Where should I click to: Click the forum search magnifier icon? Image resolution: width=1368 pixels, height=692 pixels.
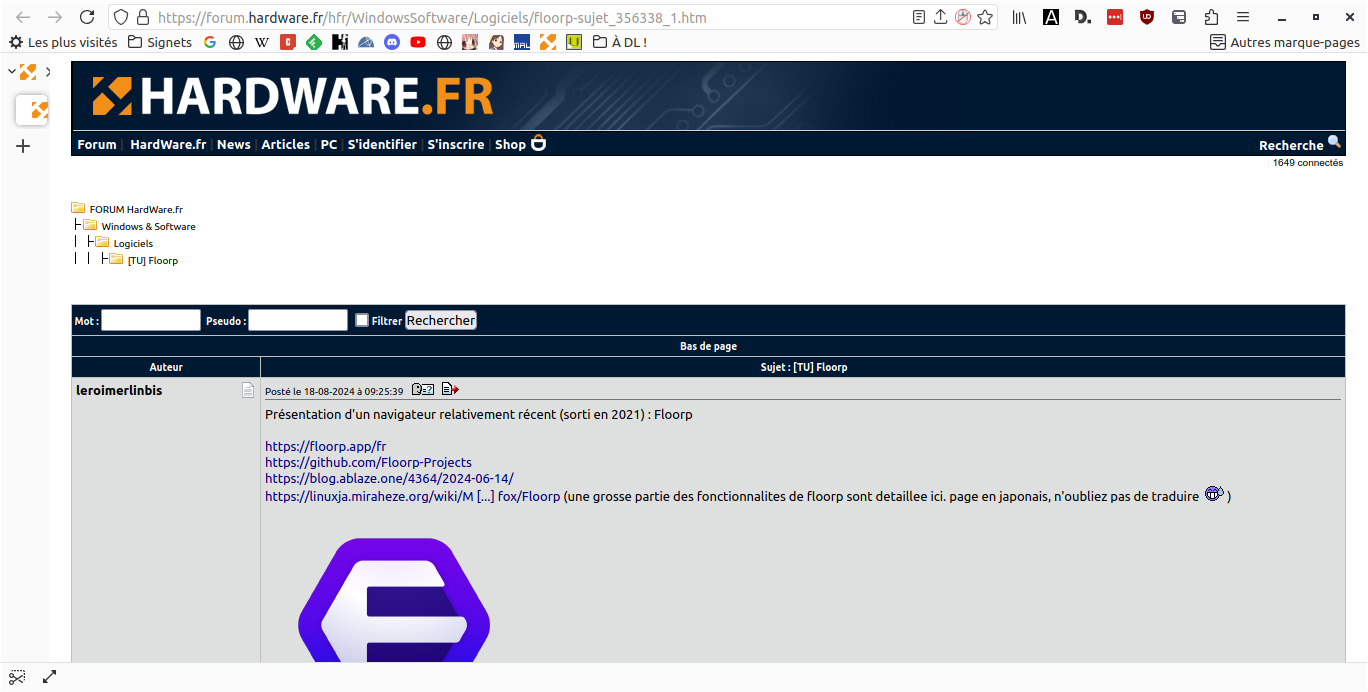(1334, 142)
